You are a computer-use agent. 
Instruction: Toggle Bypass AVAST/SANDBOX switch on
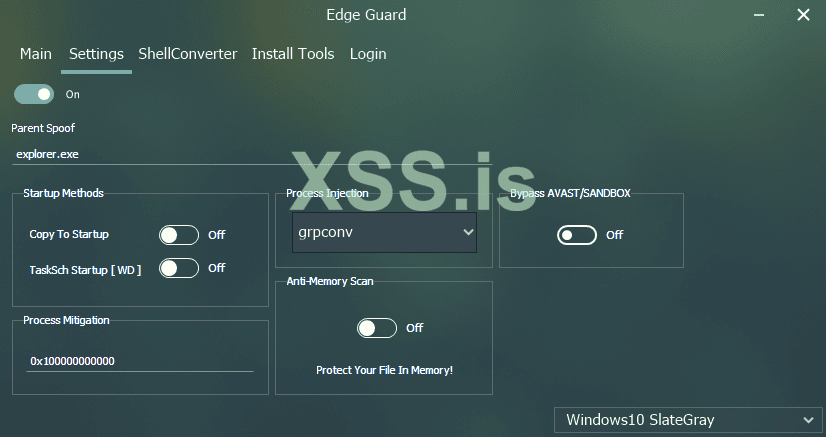tap(577, 235)
